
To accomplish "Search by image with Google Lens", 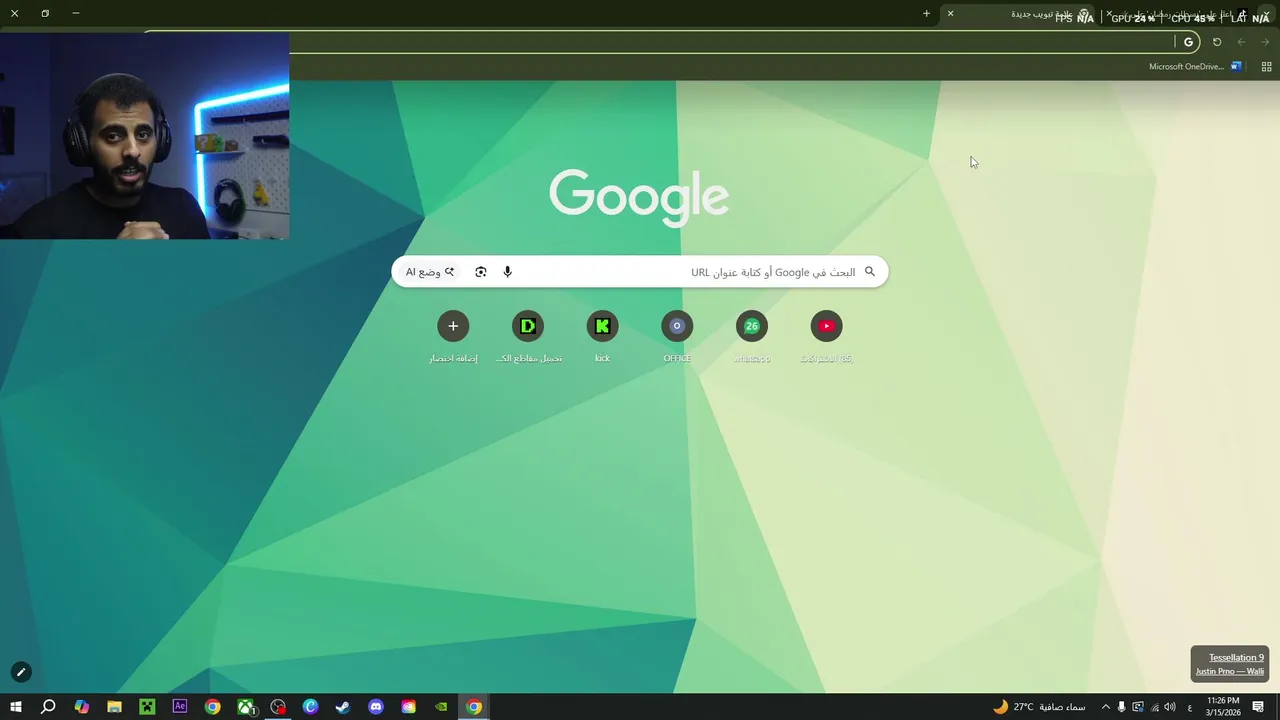I will [x=481, y=272].
